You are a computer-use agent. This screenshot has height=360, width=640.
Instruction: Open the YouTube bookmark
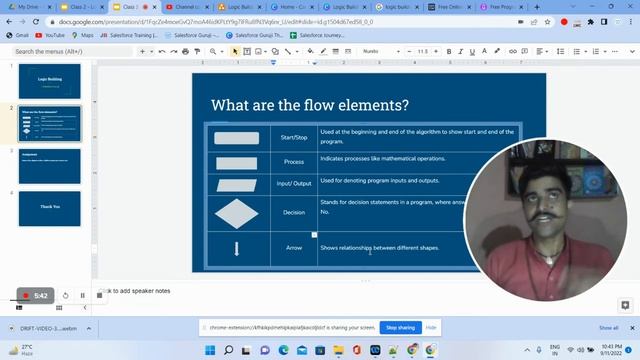pyautogui.click(x=50, y=36)
